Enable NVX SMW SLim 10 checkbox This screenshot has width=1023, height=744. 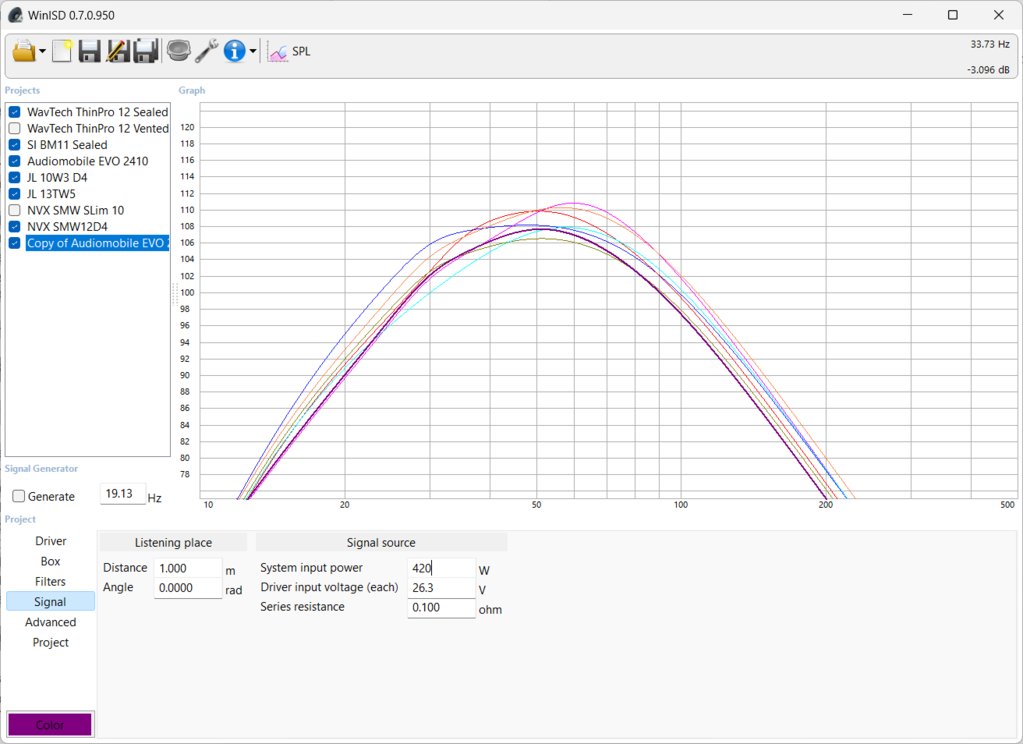(15, 210)
